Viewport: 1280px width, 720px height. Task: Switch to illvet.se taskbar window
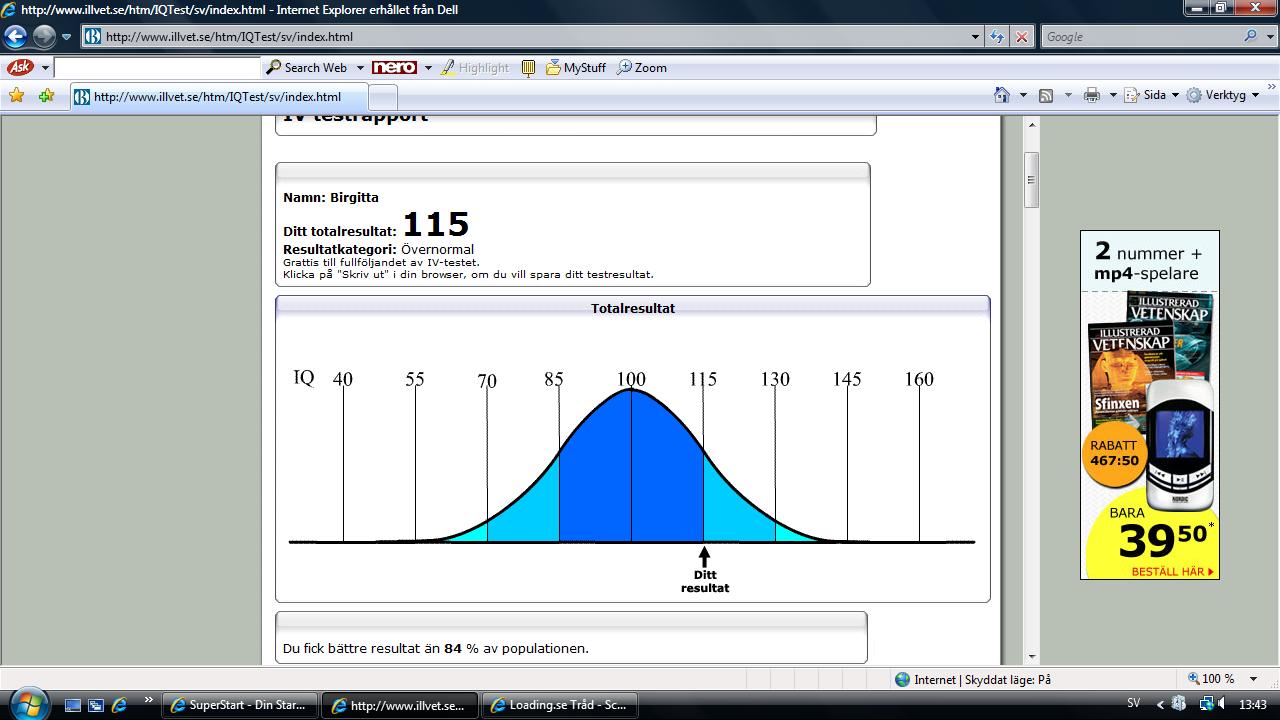point(400,705)
